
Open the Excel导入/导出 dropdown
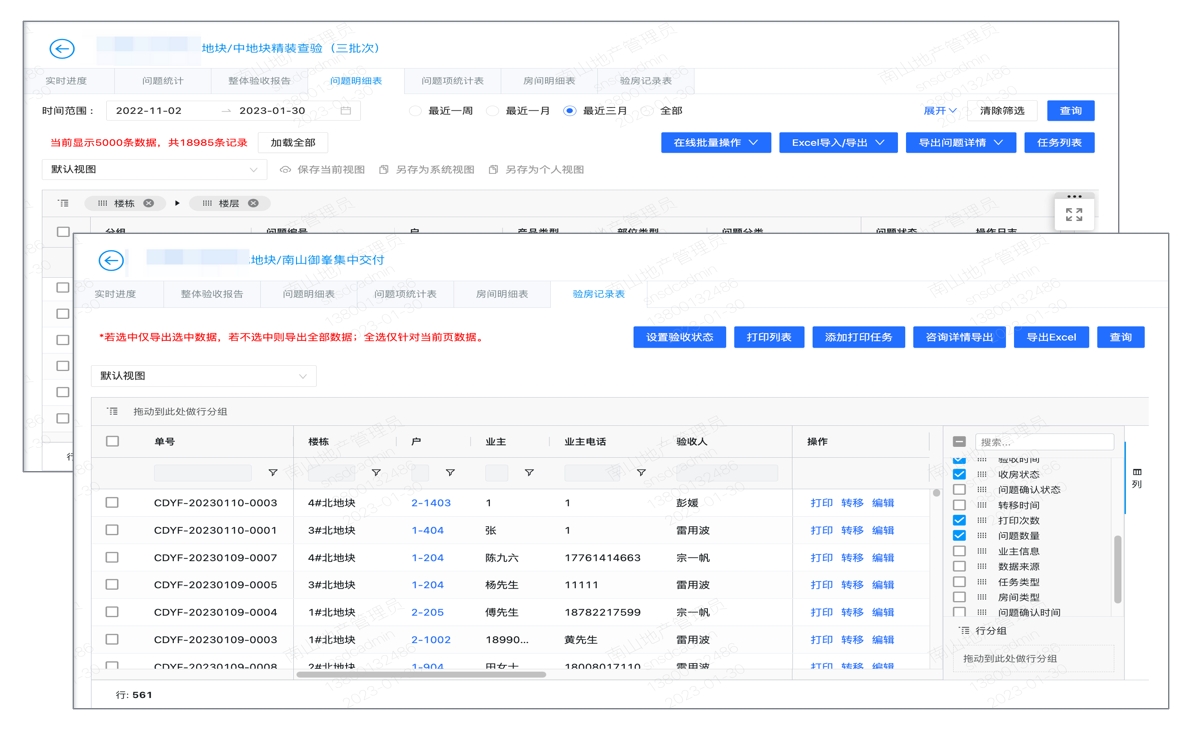click(x=839, y=143)
